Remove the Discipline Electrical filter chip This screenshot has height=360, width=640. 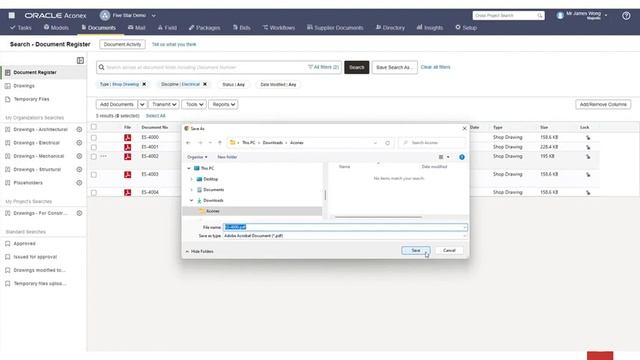[x=205, y=84]
